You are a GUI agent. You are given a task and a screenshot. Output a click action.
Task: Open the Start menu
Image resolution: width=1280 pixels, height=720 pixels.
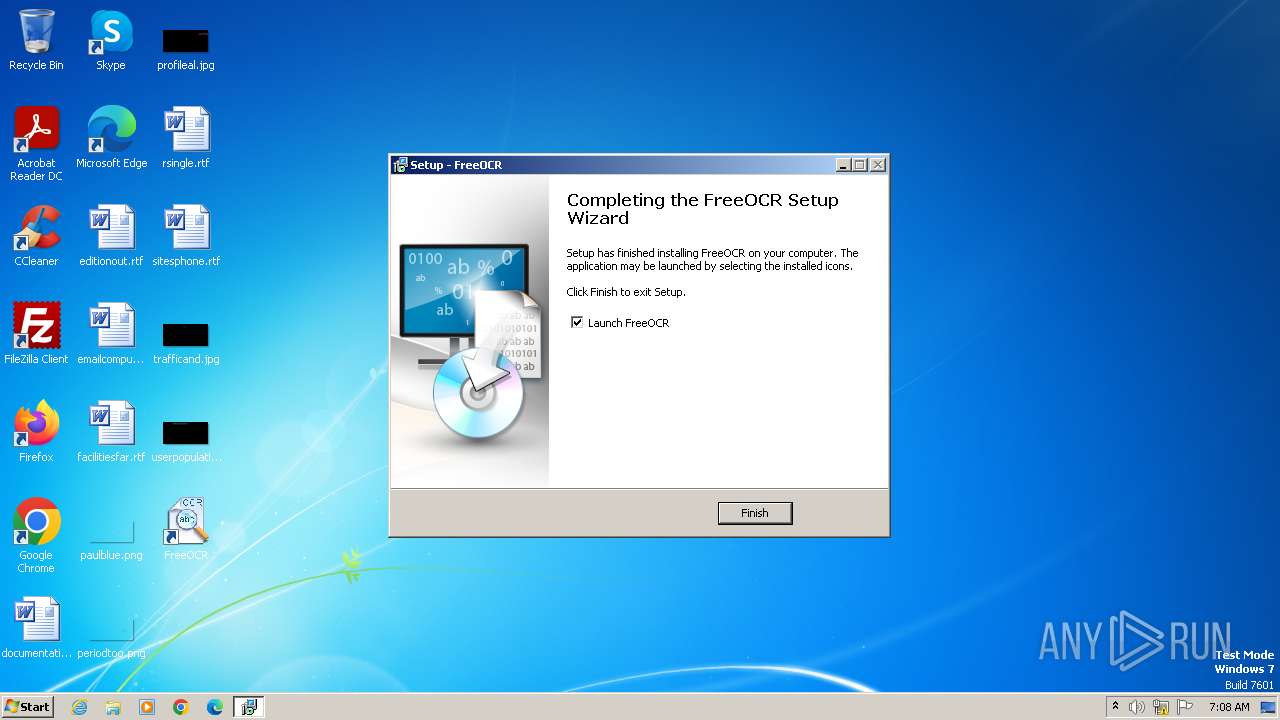coord(27,706)
